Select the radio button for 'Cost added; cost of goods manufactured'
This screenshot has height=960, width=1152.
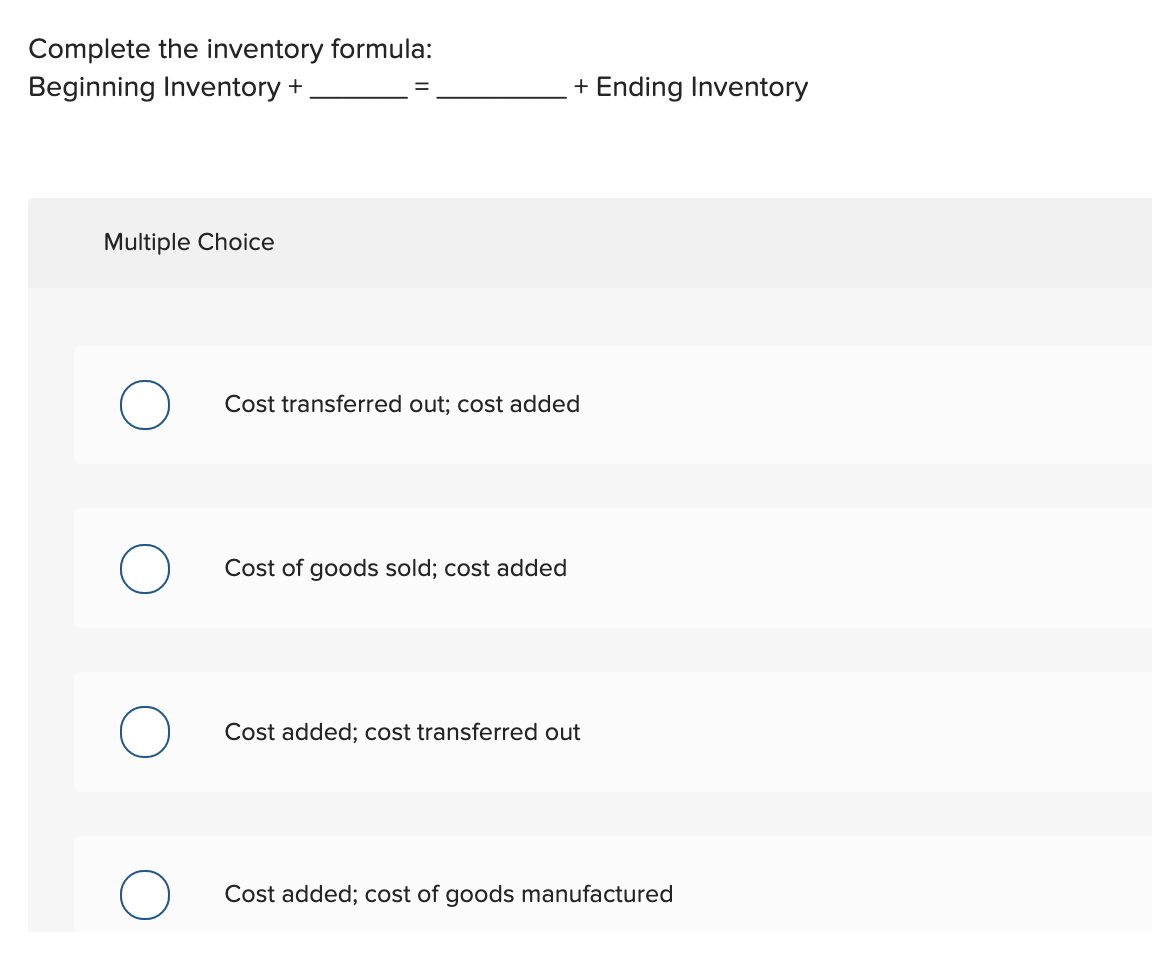point(144,894)
